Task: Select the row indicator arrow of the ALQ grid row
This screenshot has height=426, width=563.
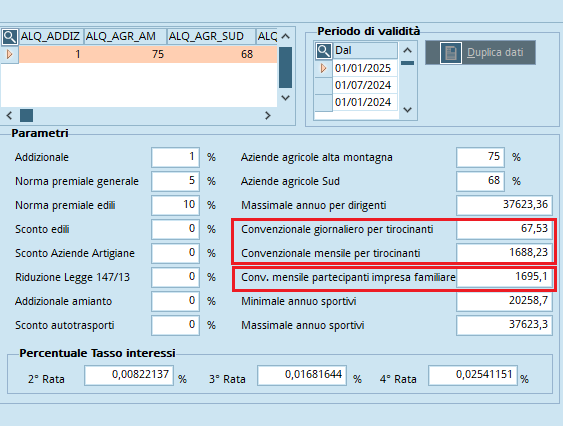Action: 9,54
